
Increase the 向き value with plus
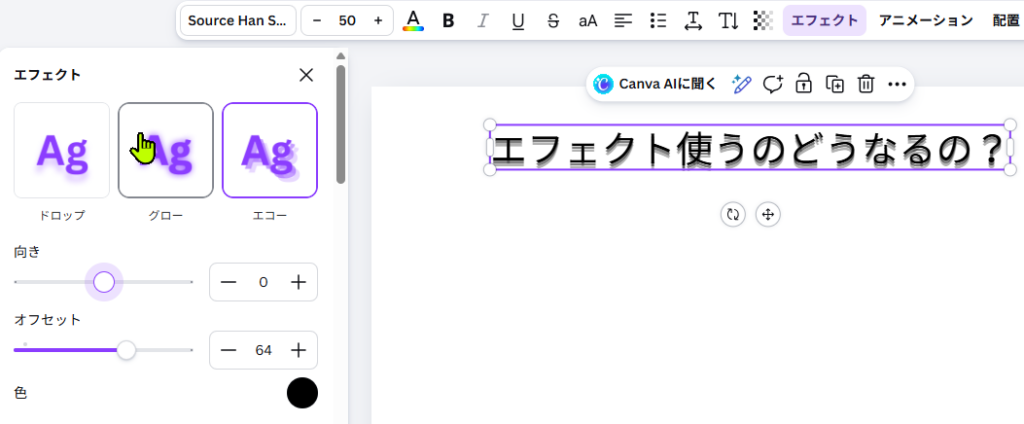[x=298, y=282]
